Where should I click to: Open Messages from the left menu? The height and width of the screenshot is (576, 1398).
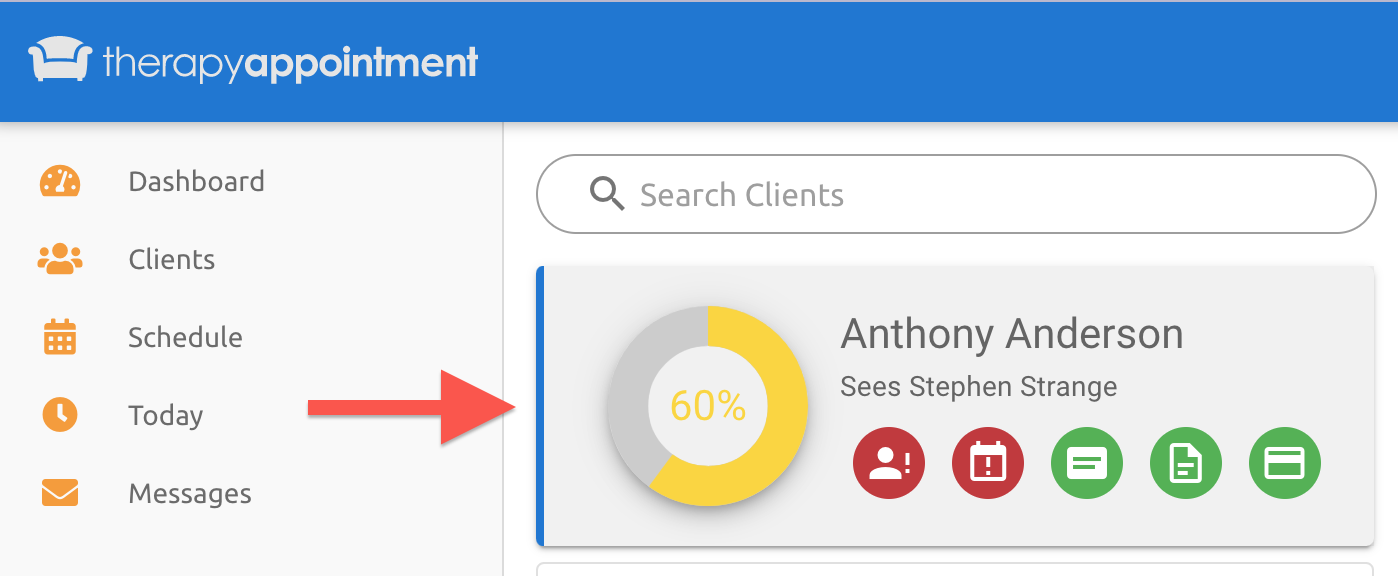point(189,493)
